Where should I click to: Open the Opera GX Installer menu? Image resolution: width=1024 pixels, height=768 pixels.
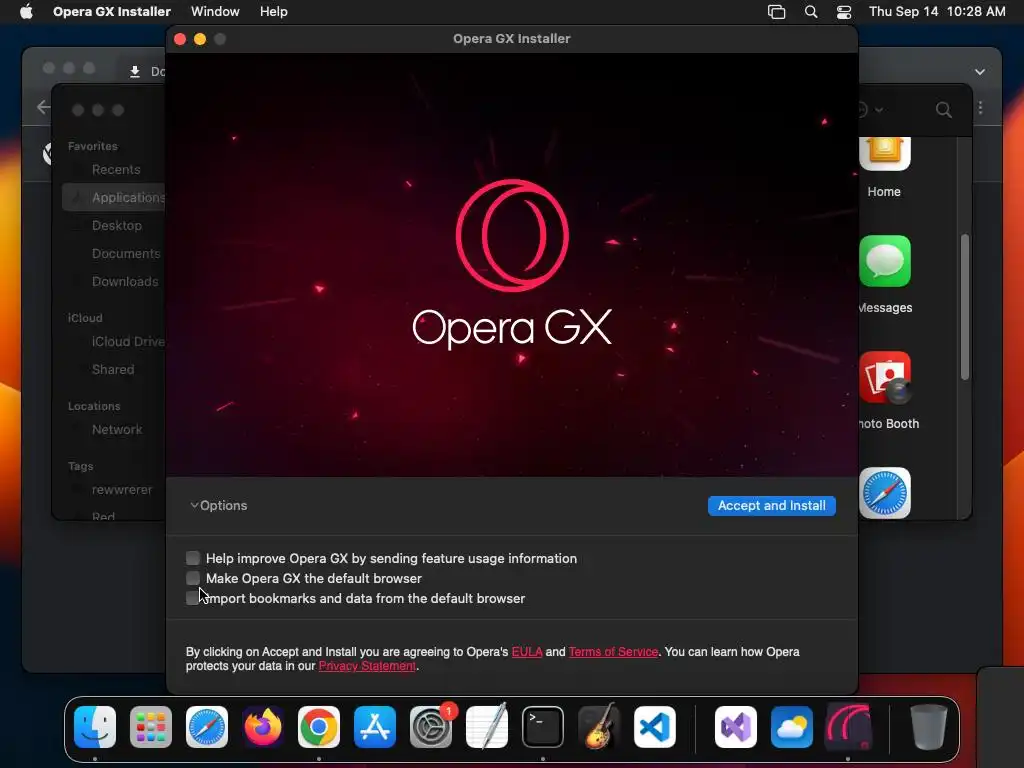pyautogui.click(x=112, y=12)
